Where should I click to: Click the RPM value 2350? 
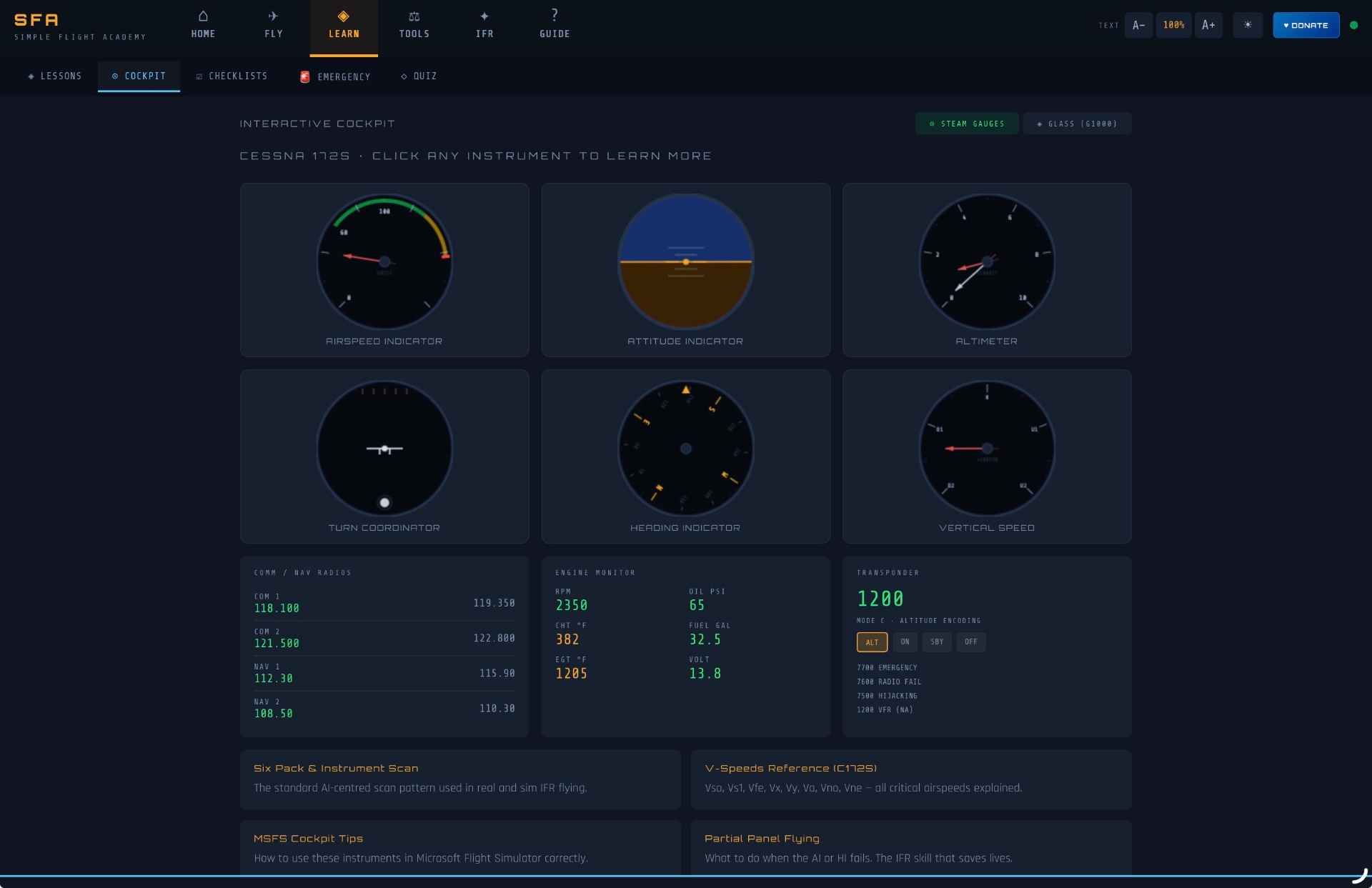click(572, 605)
